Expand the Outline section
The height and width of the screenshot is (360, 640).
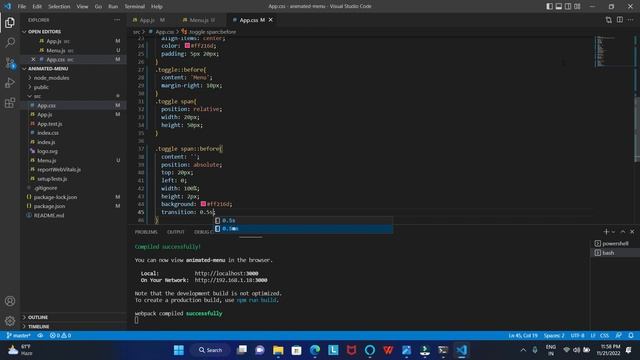click(x=38, y=317)
